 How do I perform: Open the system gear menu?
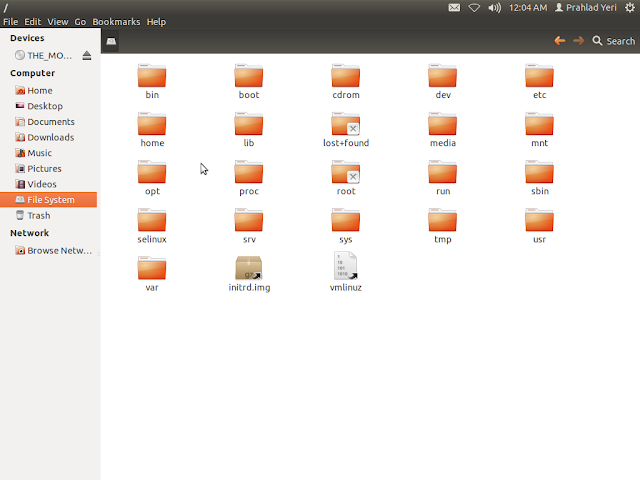click(630, 7)
